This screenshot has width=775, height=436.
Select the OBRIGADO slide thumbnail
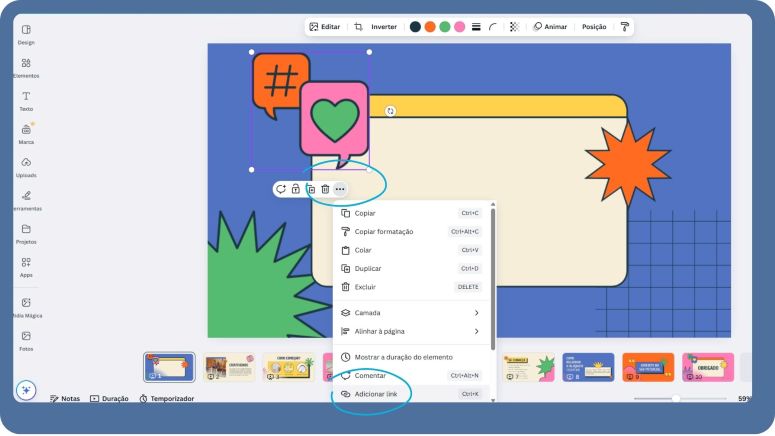(x=707, y=367)
